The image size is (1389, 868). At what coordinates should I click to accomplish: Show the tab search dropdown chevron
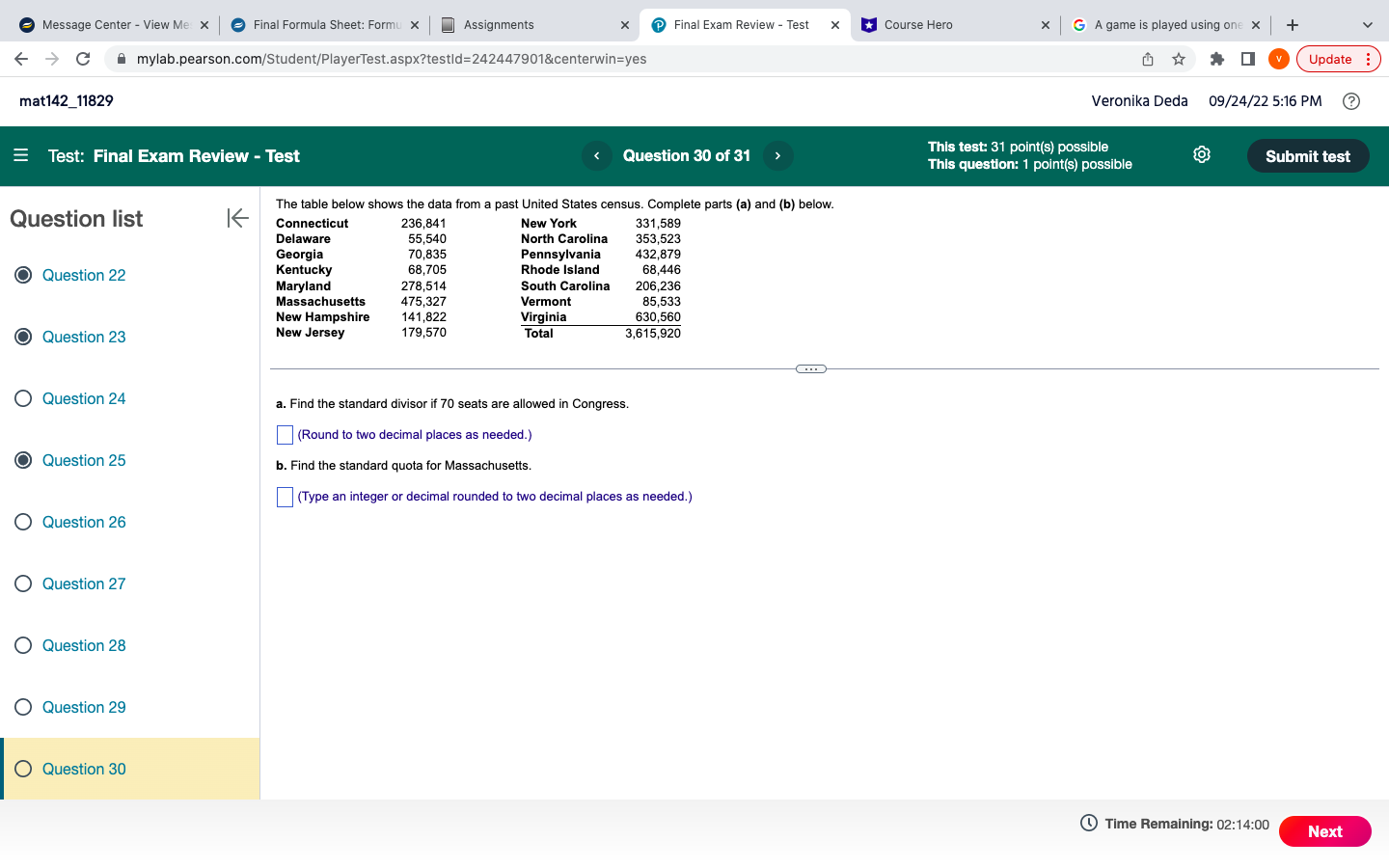(1367, 25)
